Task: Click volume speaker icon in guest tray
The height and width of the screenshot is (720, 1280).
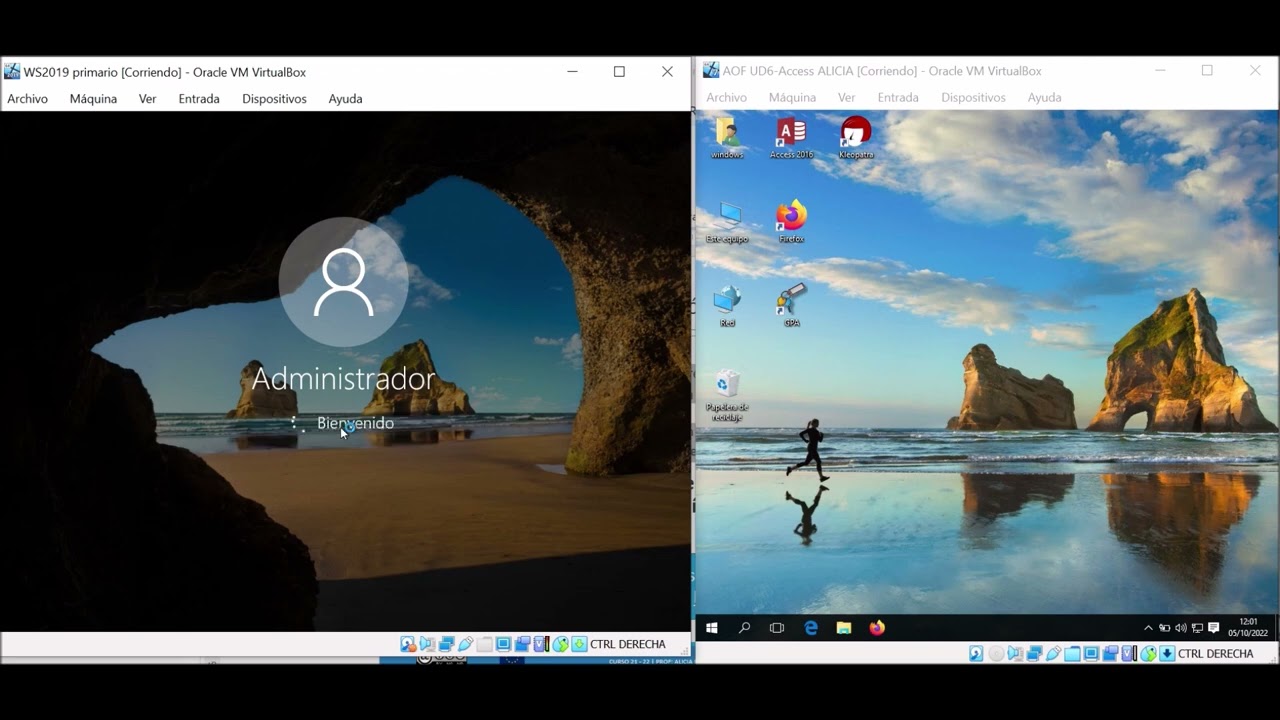Action: (x=1180, y=628)
